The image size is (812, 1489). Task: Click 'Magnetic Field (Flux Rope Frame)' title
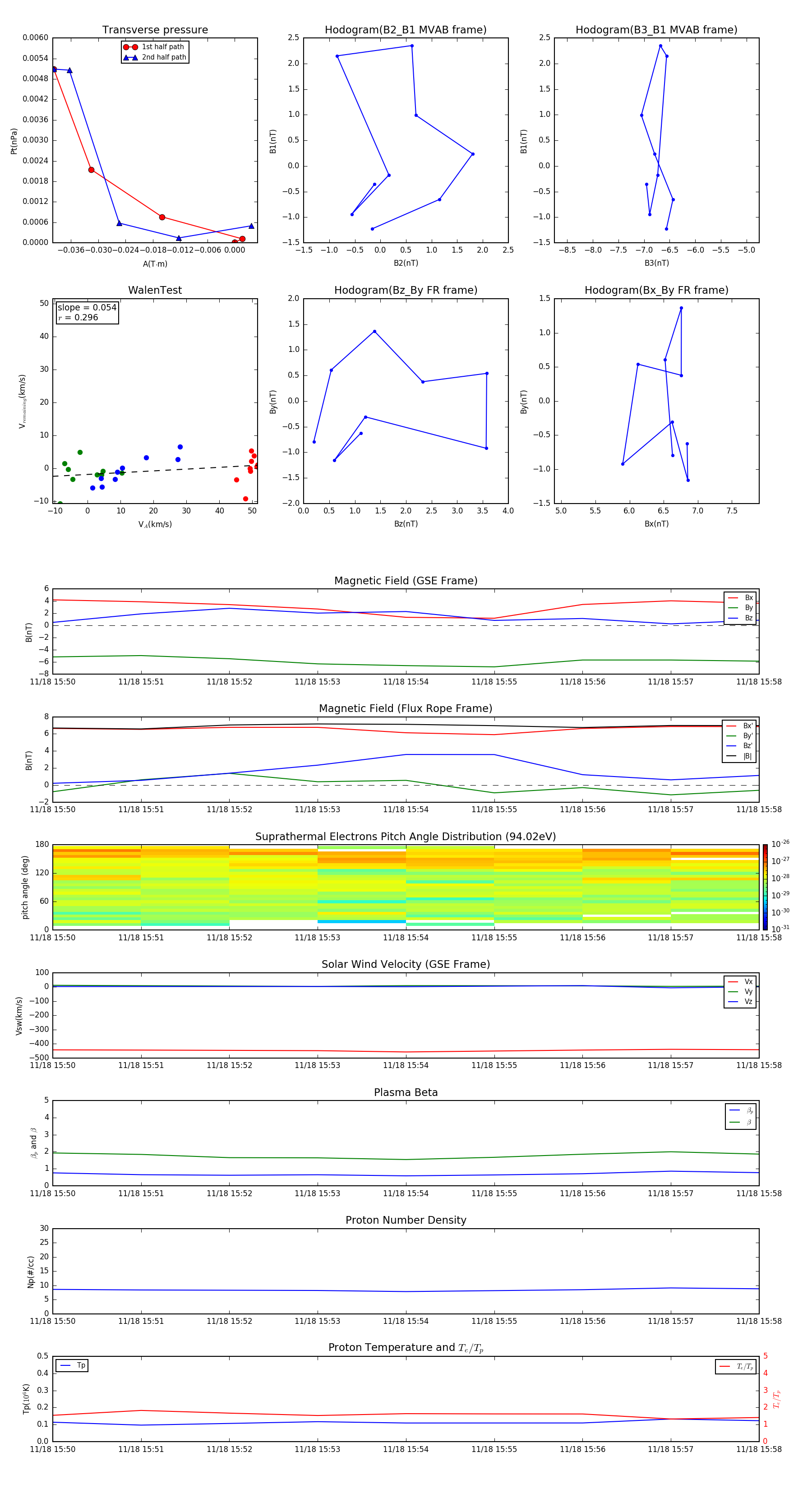[x=406, y=709]
